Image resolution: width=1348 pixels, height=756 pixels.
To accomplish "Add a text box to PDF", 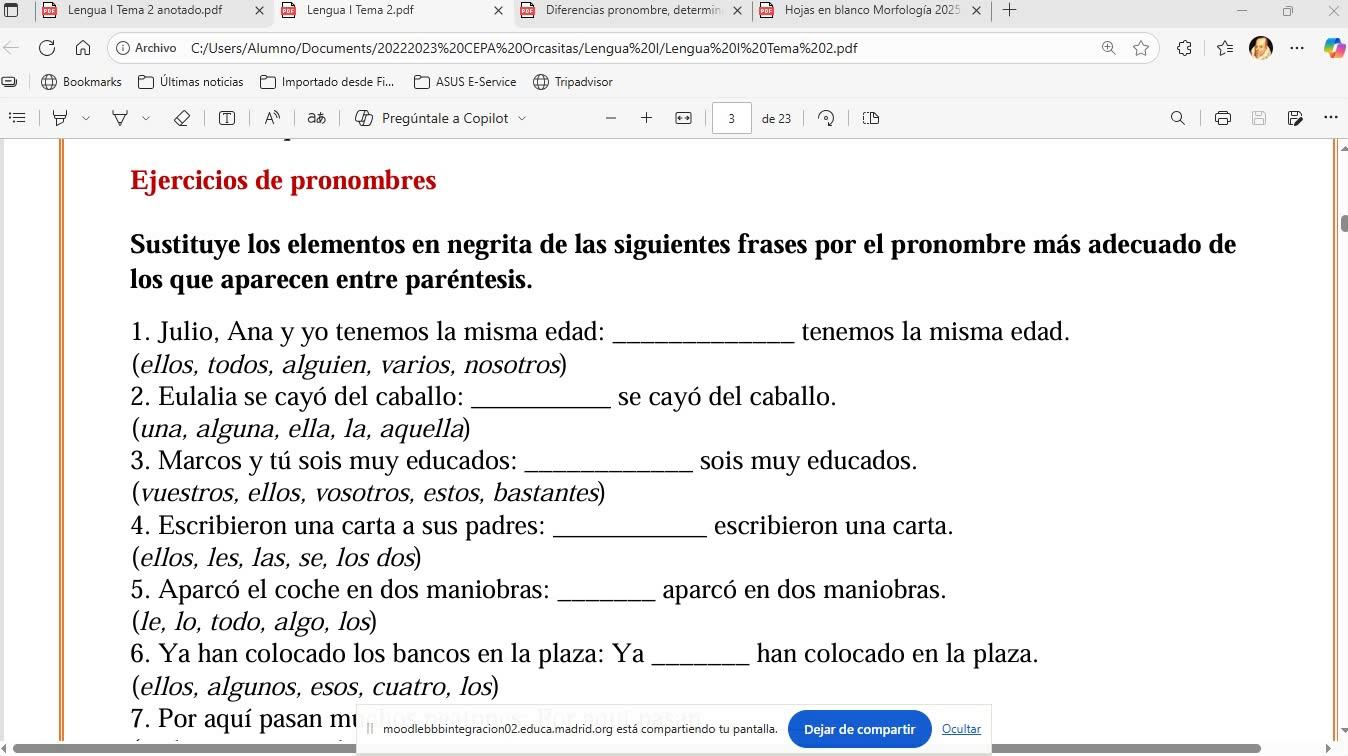I will click(227, 118).
